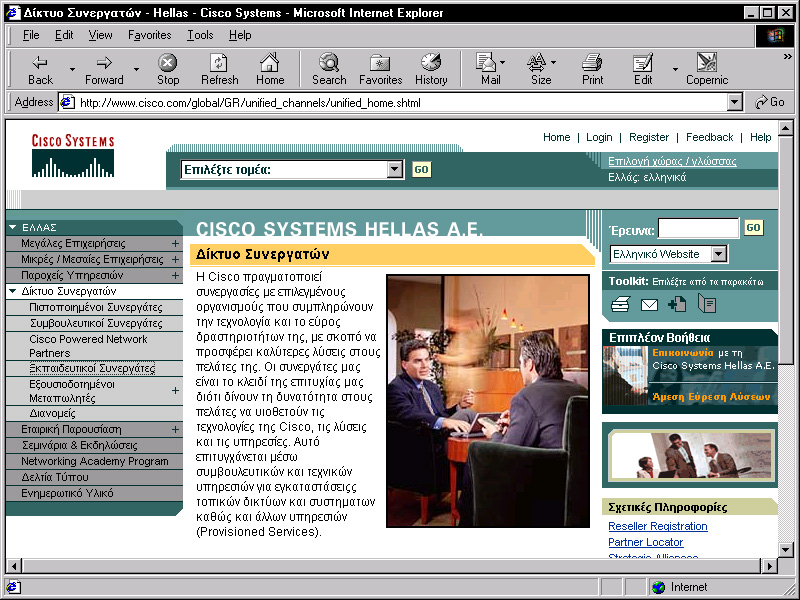Click the toolbar overflow chevron

(x=787, y=57)
